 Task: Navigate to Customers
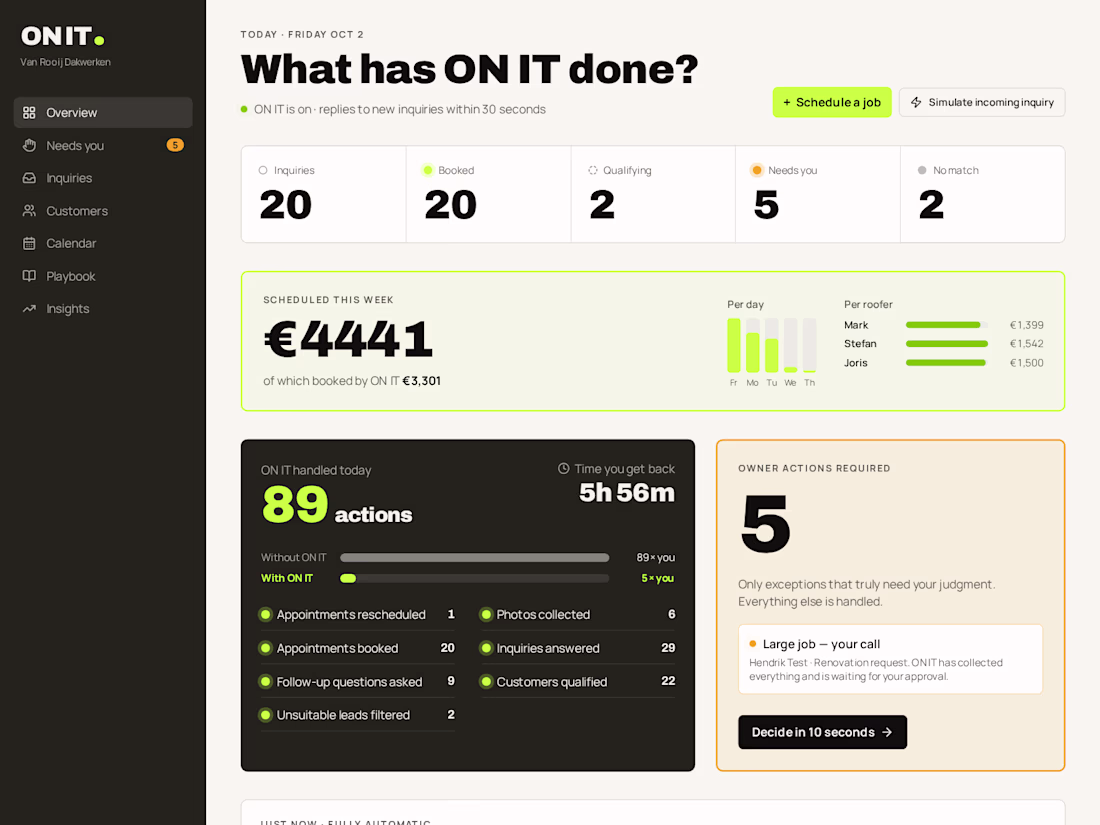pos(103,210)
